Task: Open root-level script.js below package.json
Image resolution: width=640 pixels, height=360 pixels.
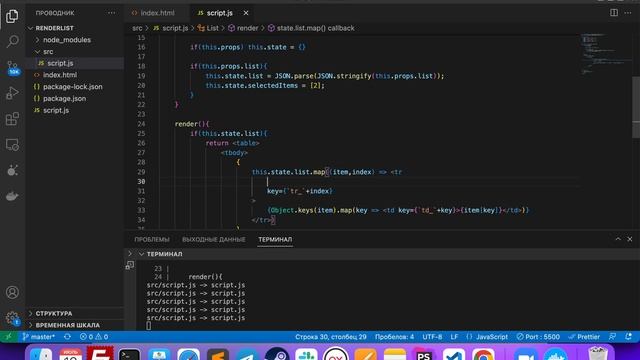Action: [x=56, y=111]
